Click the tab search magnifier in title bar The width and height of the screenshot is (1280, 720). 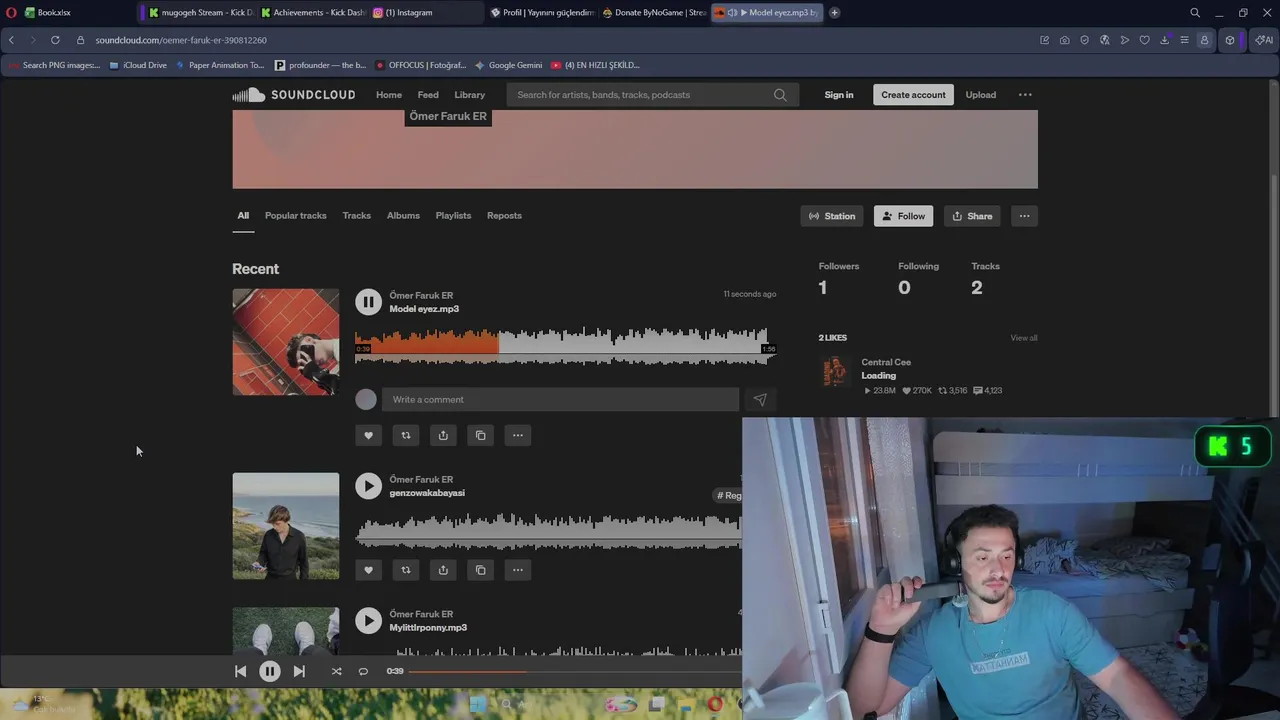1195,13
